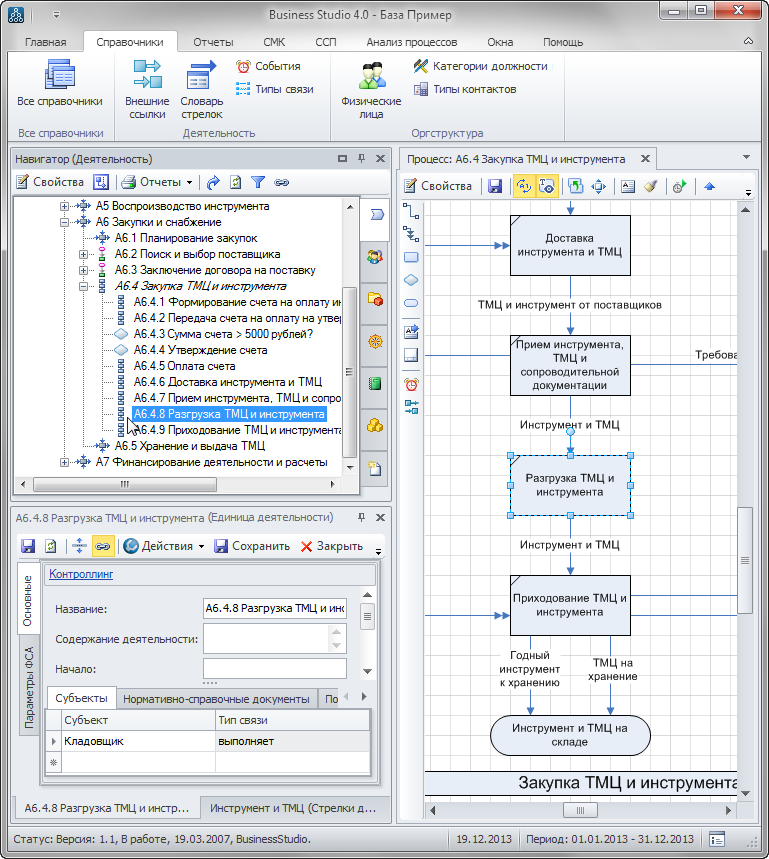Click the Содержание деятельности text field
The height and width of the screenshot is (859, 769).
[x=274, y=638]
